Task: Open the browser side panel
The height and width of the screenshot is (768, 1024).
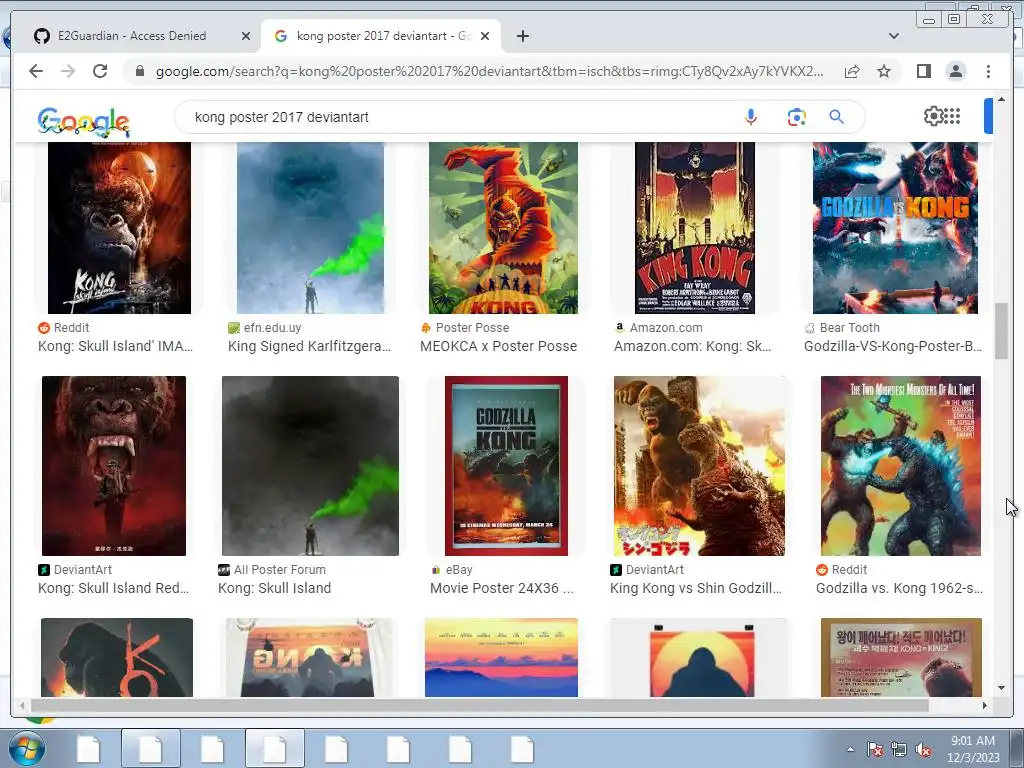Action: (923, 71)
